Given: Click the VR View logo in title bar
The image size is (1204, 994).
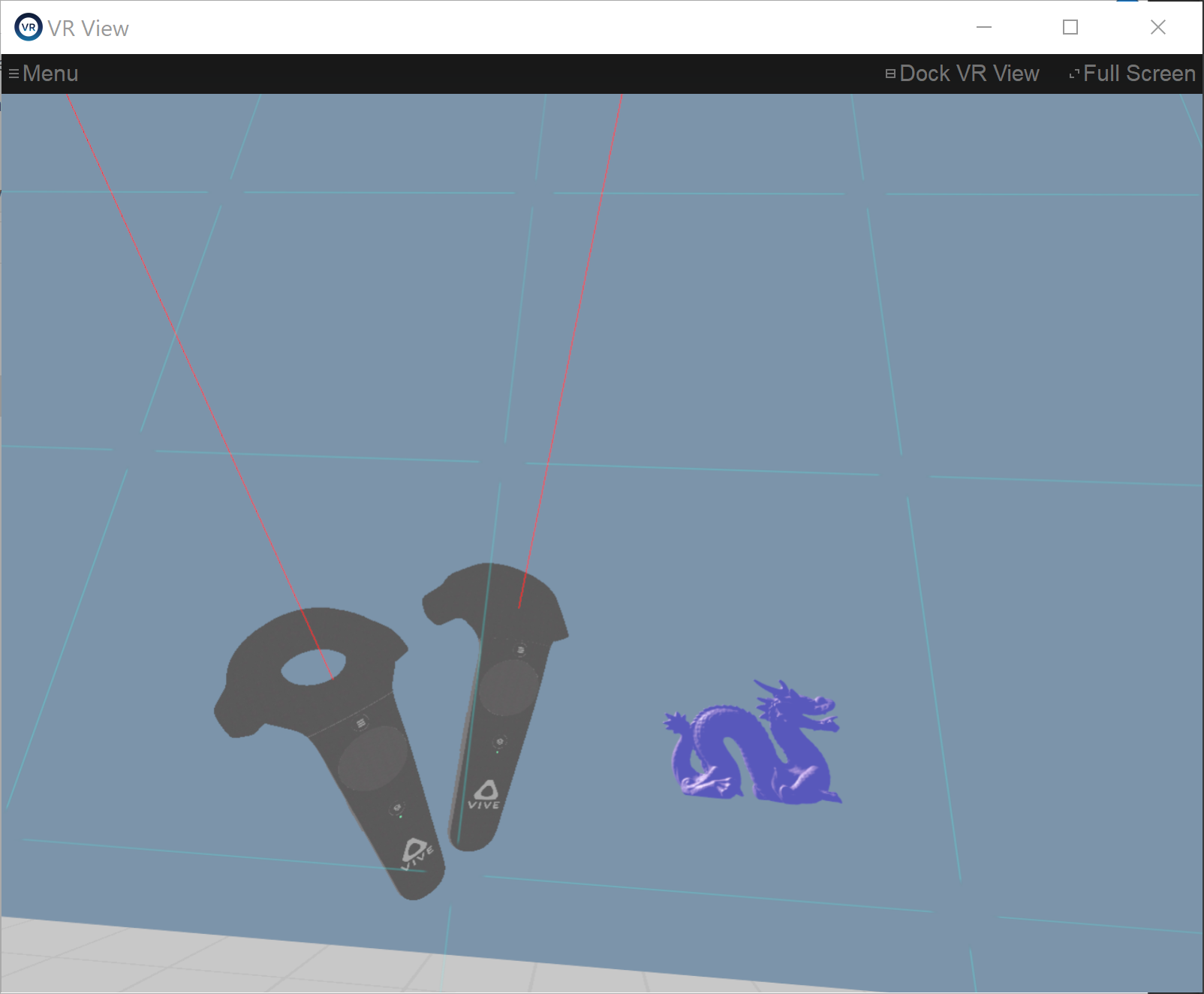Looking at the screenshot, I should pyautogui.click(x=29, y=28).
